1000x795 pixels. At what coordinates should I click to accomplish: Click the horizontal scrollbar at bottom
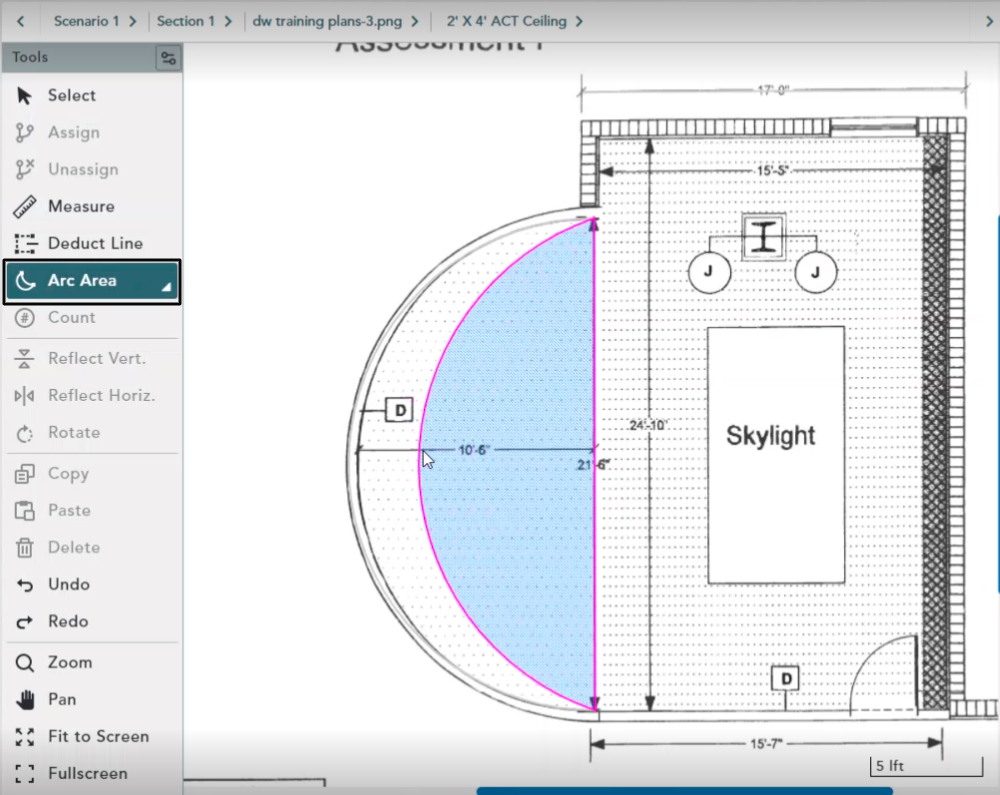(x=684, y=791)
